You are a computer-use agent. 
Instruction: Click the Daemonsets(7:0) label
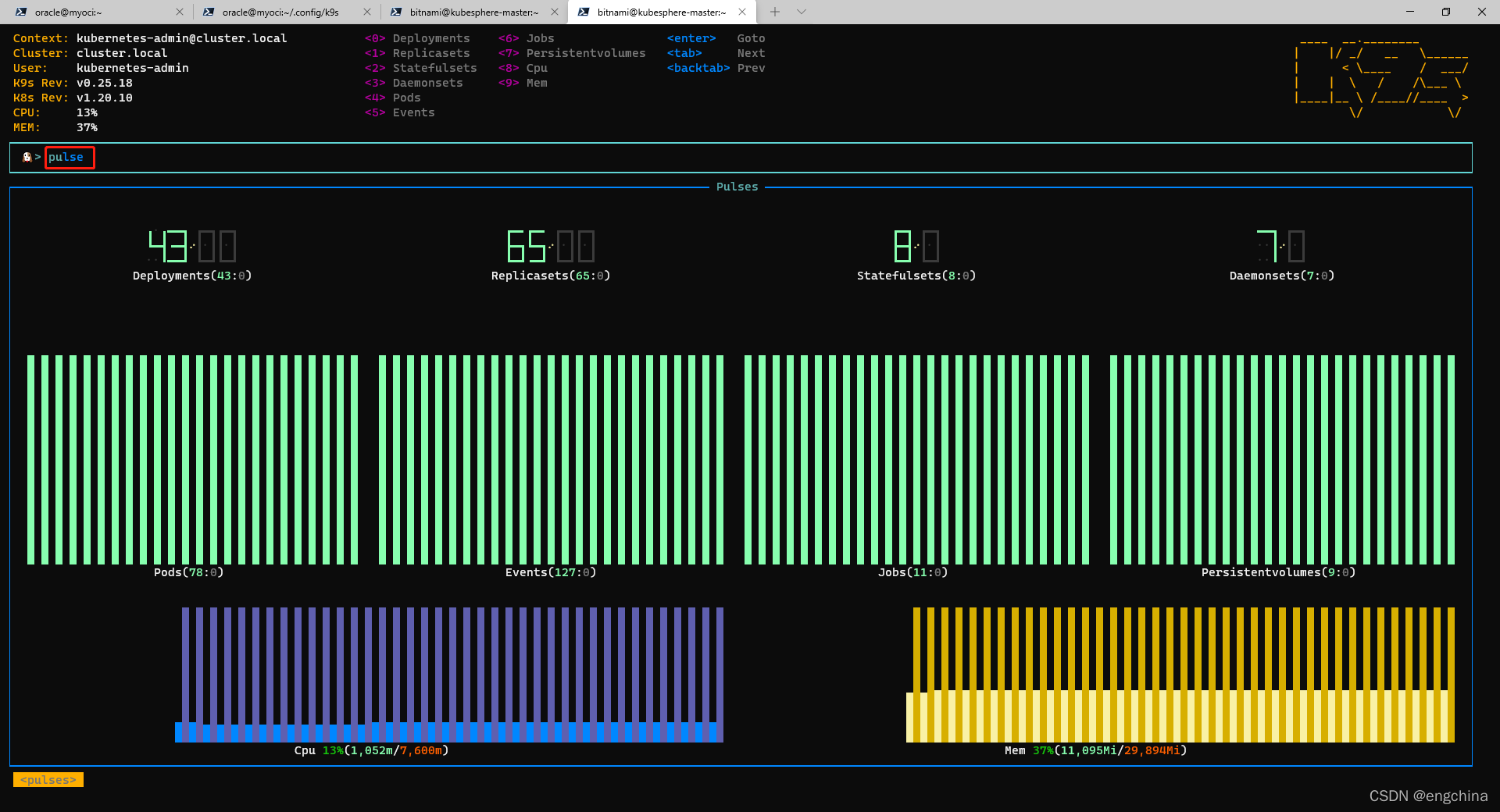[1281, 276]
